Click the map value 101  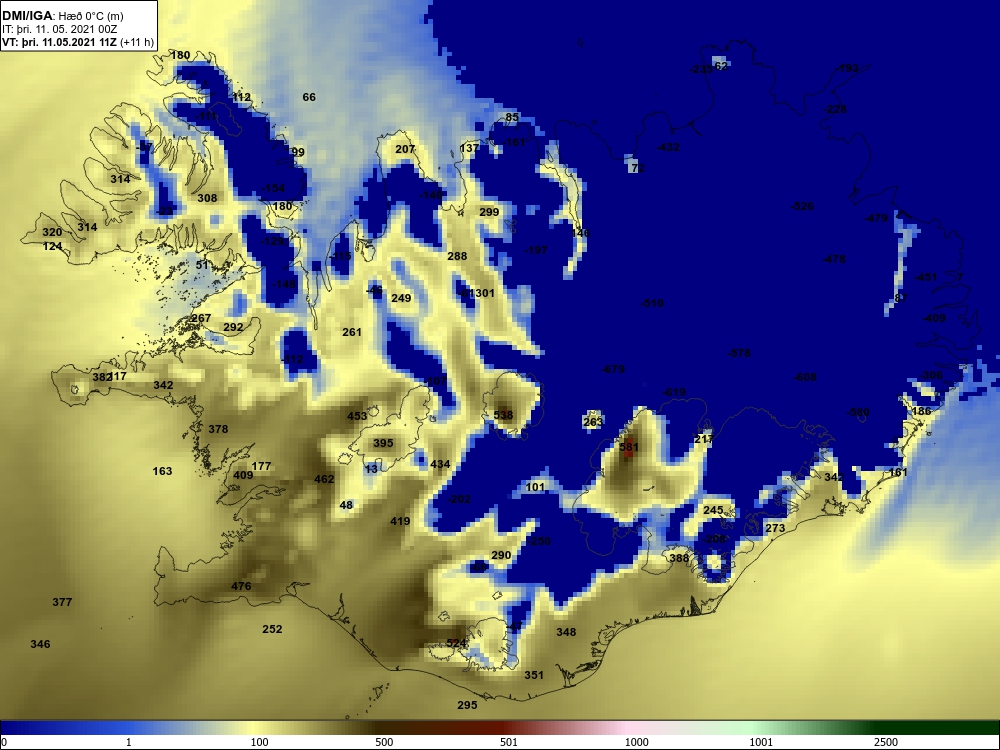tap(536, 487)
